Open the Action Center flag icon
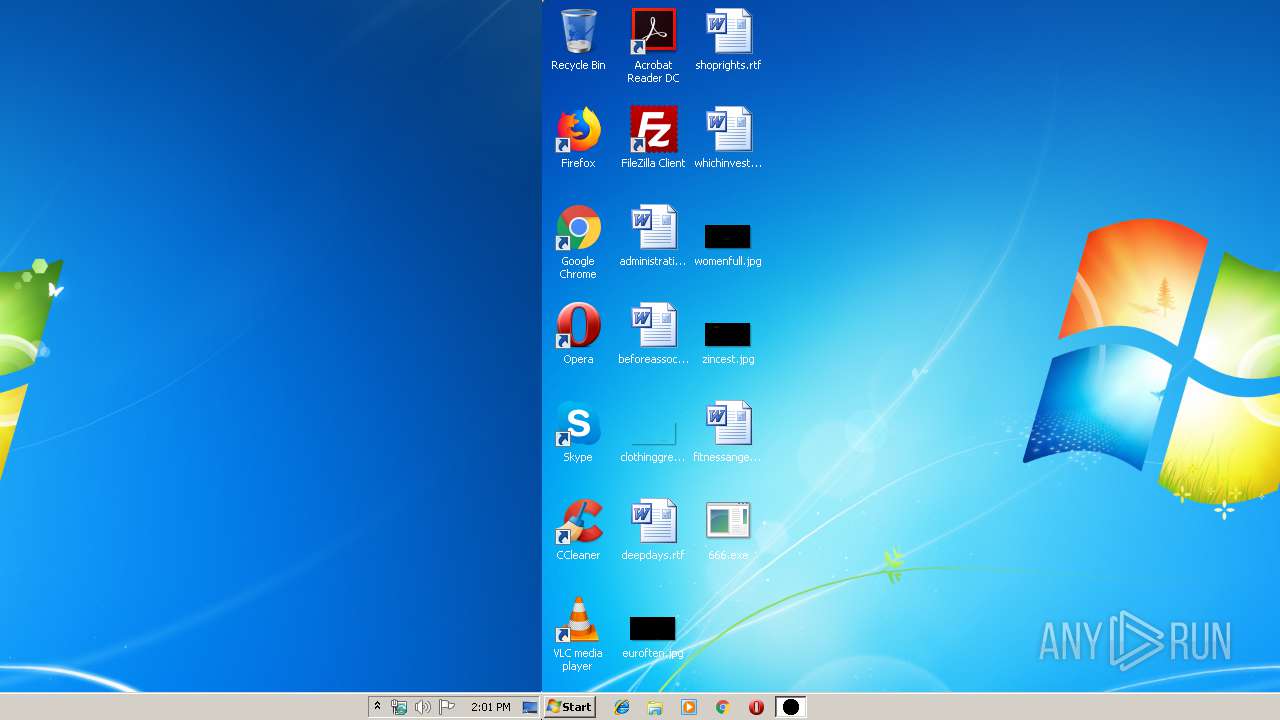The width and height of the screenshot is (1280, 720). click(447, 707)
